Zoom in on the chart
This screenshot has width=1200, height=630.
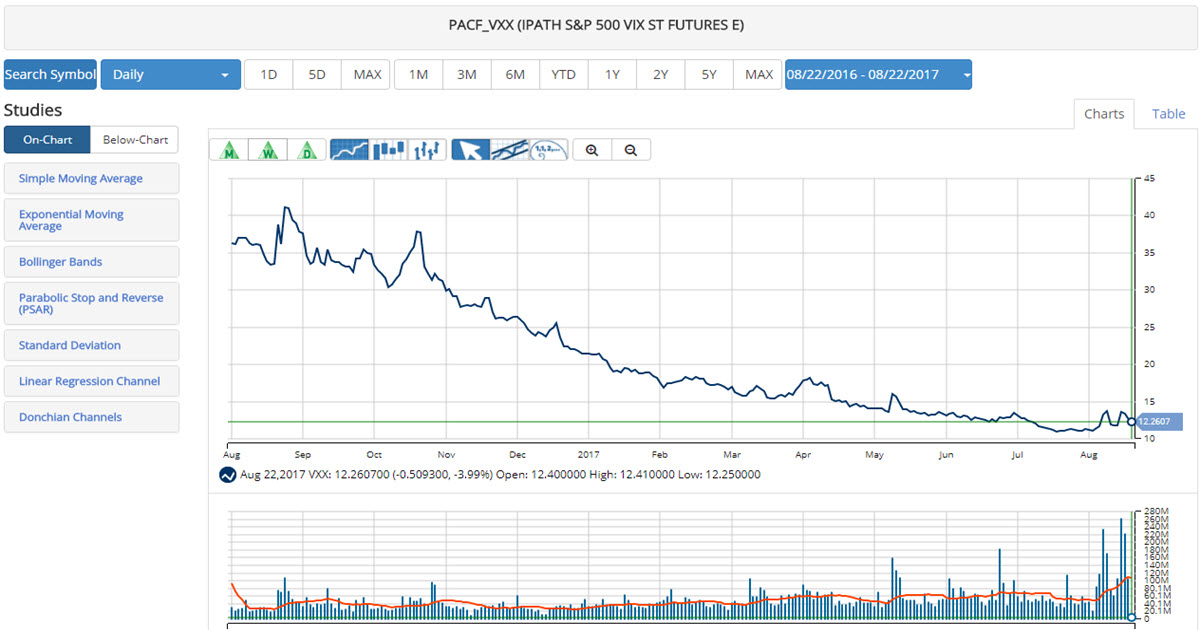(592, 150)
